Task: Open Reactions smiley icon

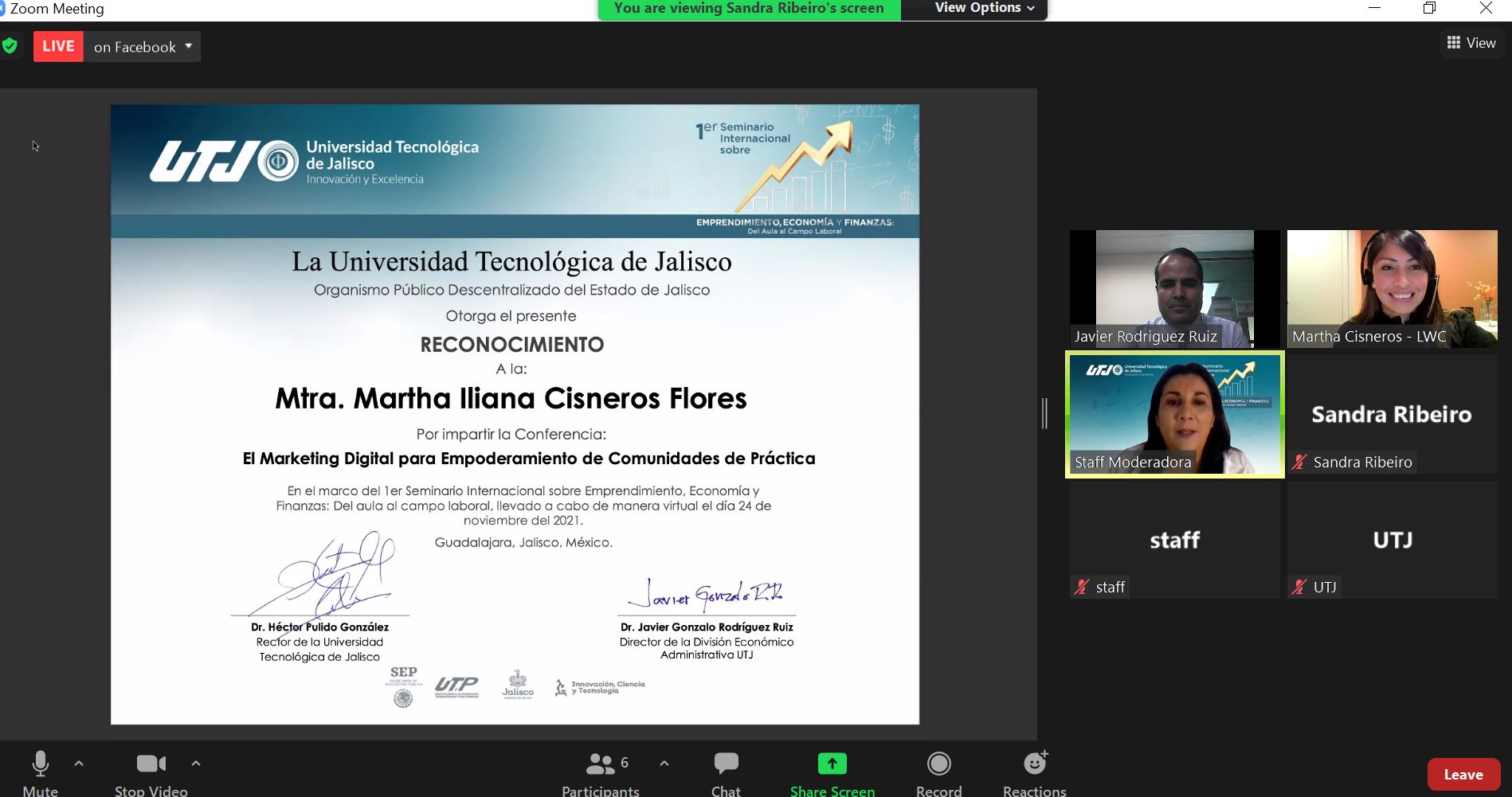Action: tap(1034, 764)
